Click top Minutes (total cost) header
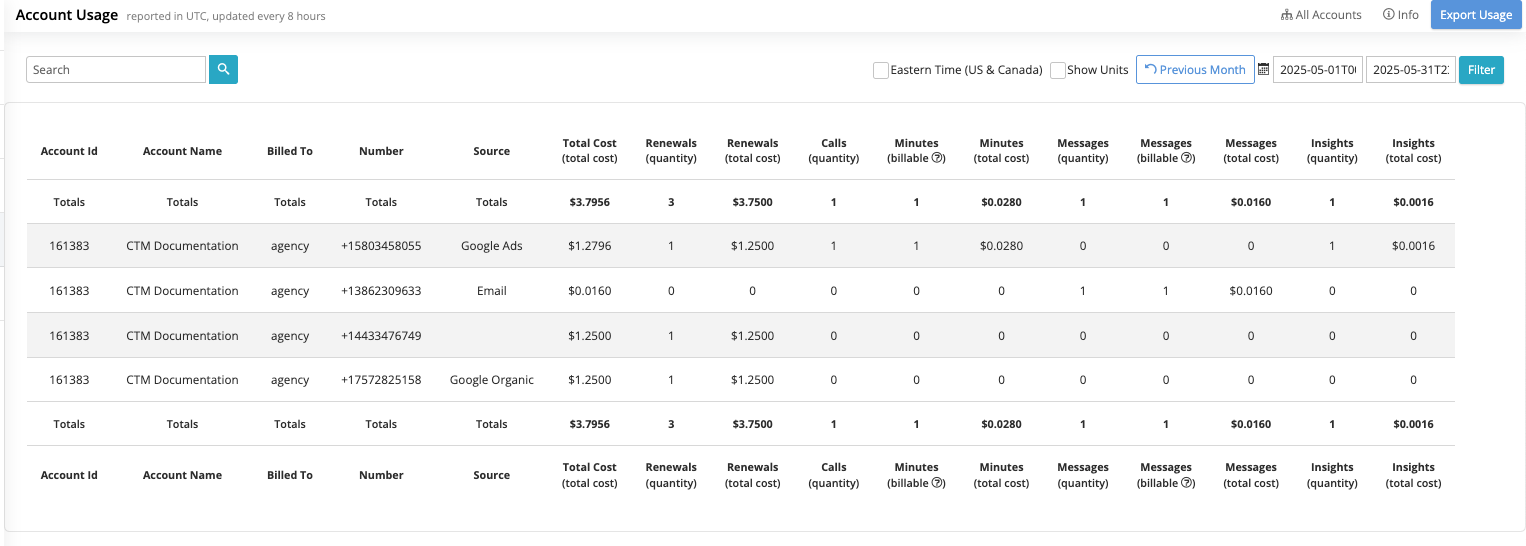 pos(1001,151)
